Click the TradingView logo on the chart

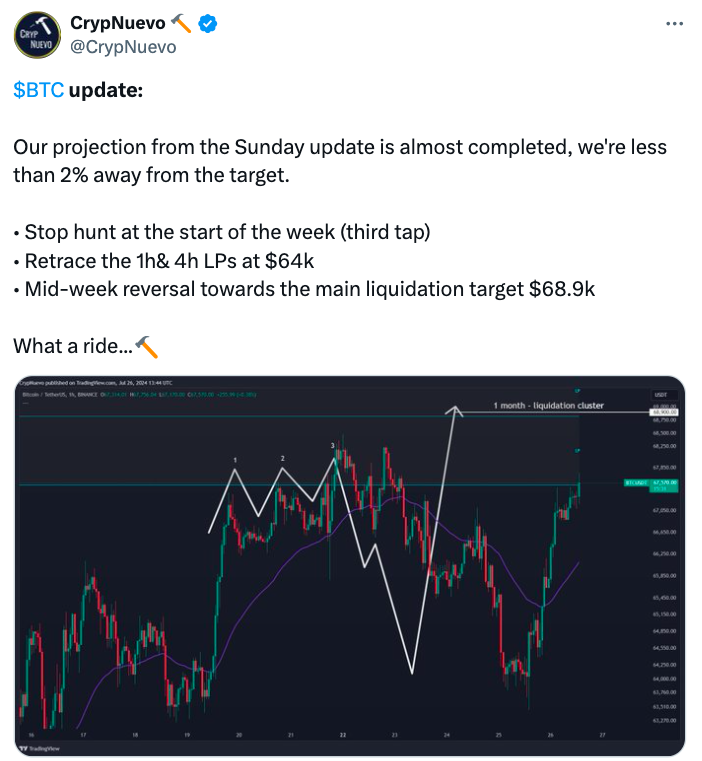click(40, 748)
